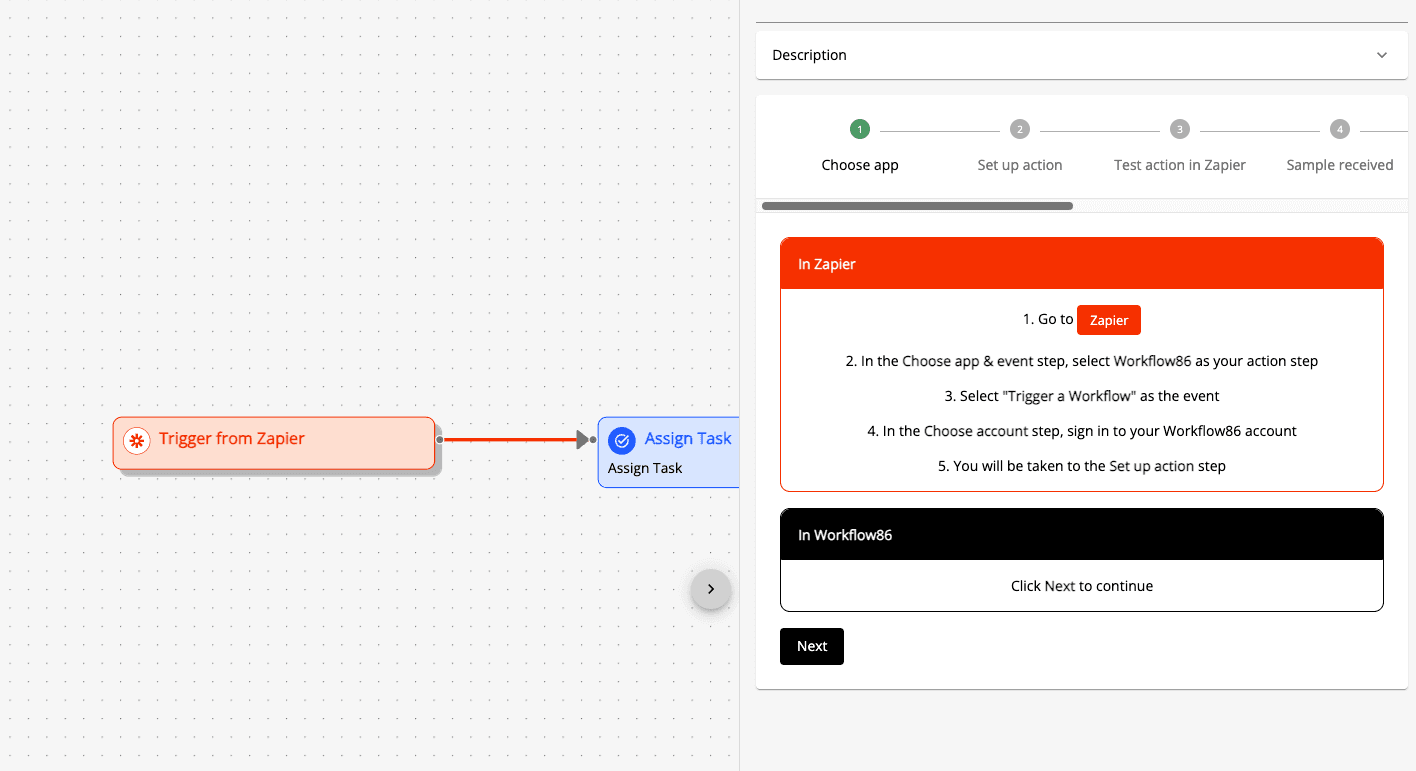The height and width of the screenshot is (771, 1416).
Task: Open the Description accordion header
Action: click(1081, 55)
